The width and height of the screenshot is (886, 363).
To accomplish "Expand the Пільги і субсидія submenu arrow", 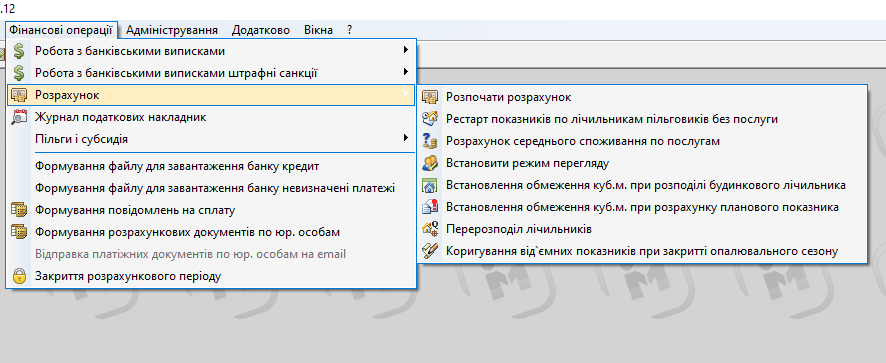I will pyautogui.click(x=406, y=137).
